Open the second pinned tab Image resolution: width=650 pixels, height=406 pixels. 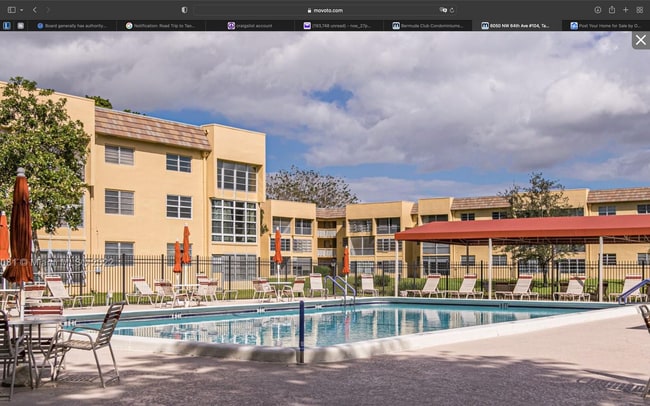click(x=20, y=25)
